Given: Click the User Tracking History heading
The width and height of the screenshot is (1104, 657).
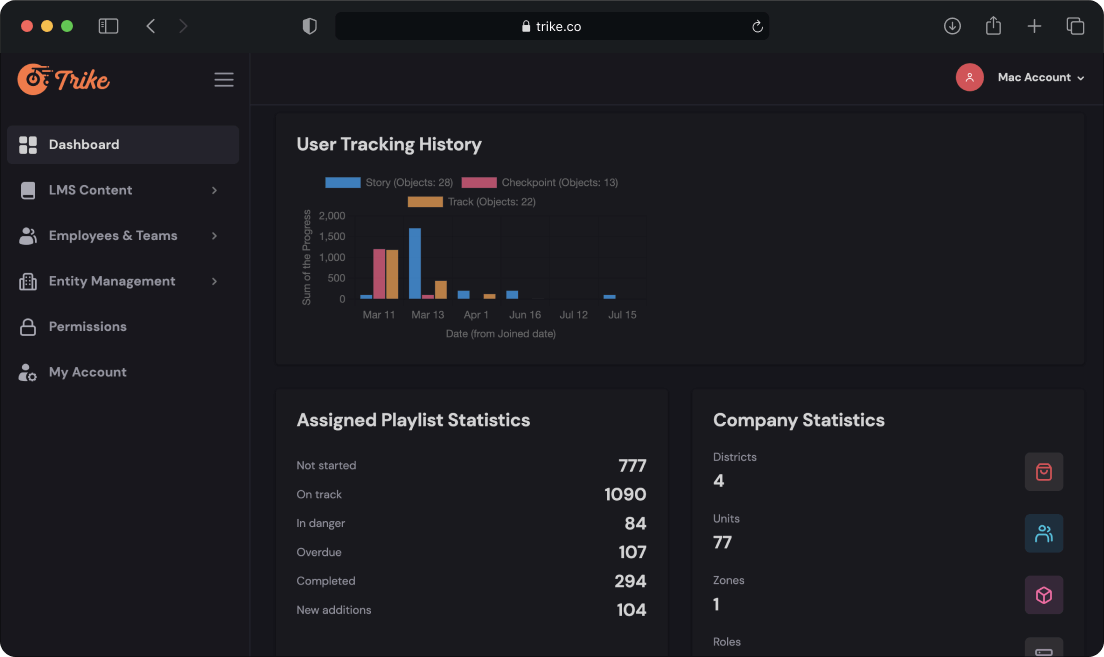Looking at the screenshot, I should point(389,144).
